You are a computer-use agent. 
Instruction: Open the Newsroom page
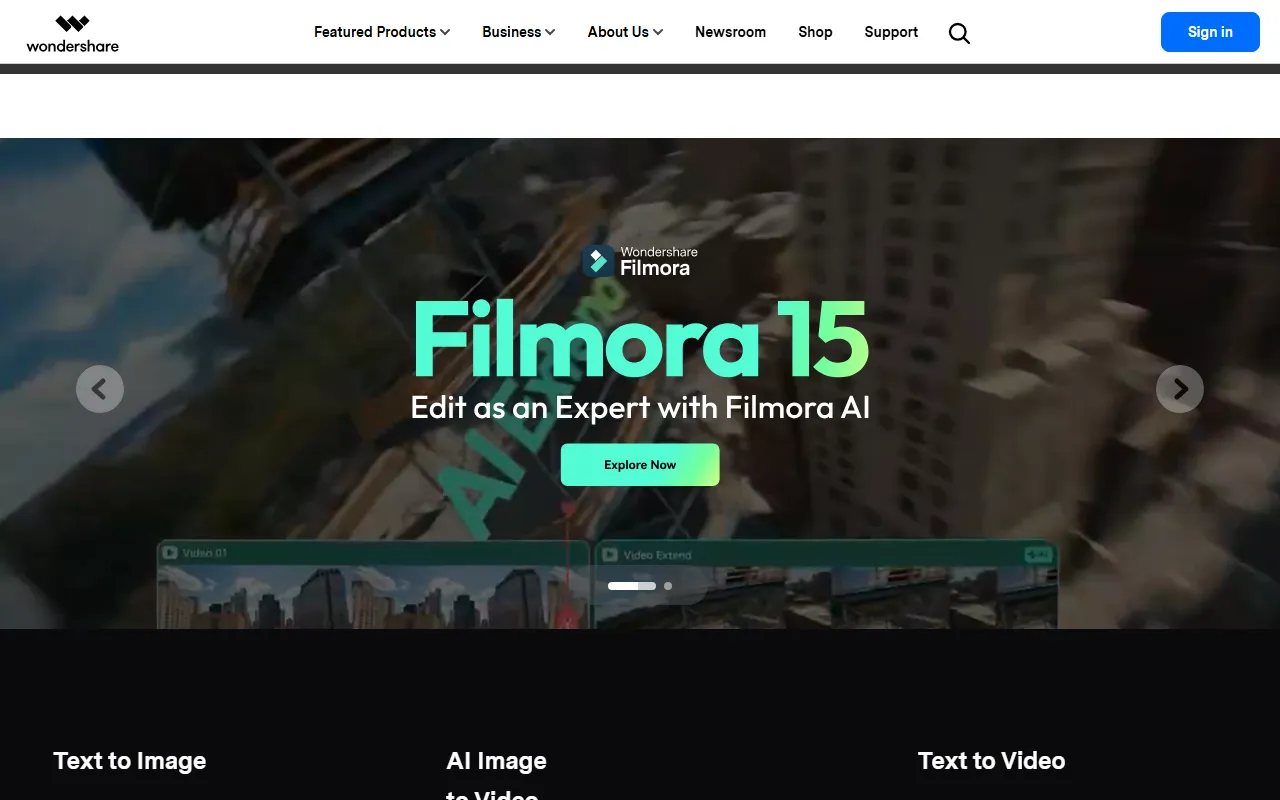point(730,32)
